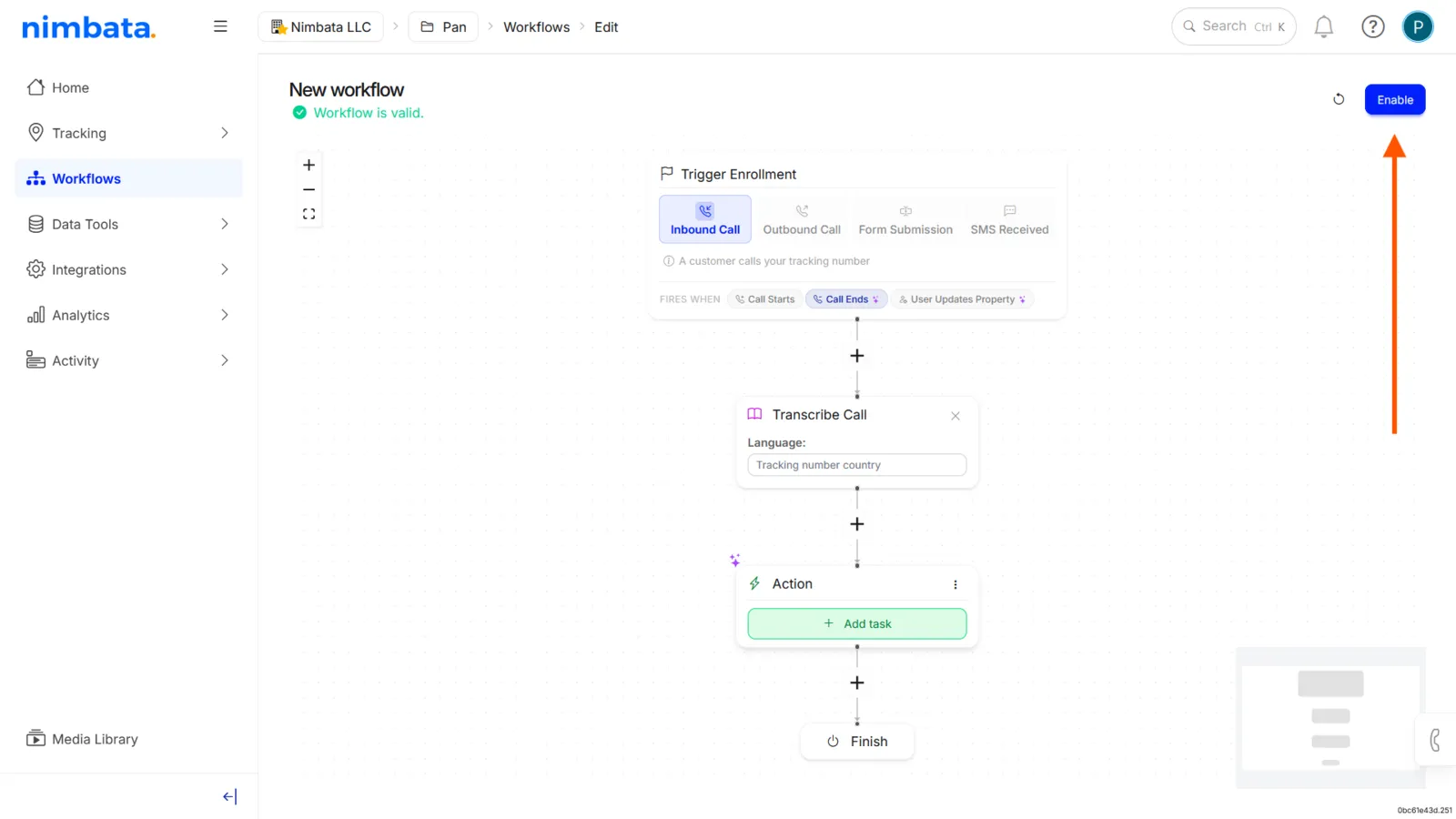
Task: Open Data Tools section in sidebar
Action: 128,224
